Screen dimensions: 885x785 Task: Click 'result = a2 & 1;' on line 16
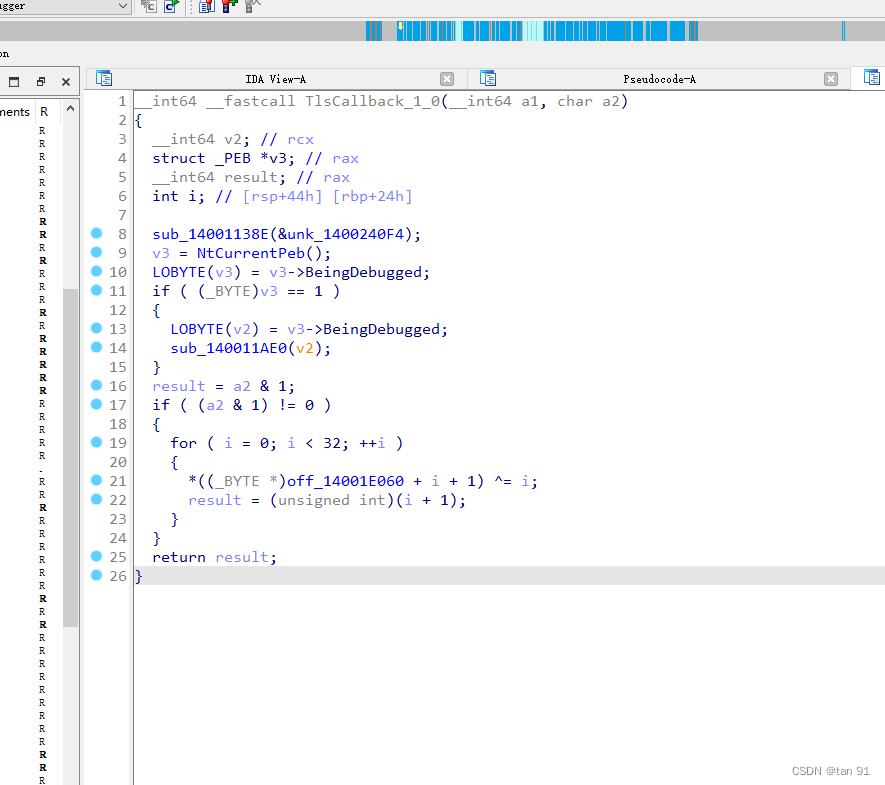coord(224,387)
